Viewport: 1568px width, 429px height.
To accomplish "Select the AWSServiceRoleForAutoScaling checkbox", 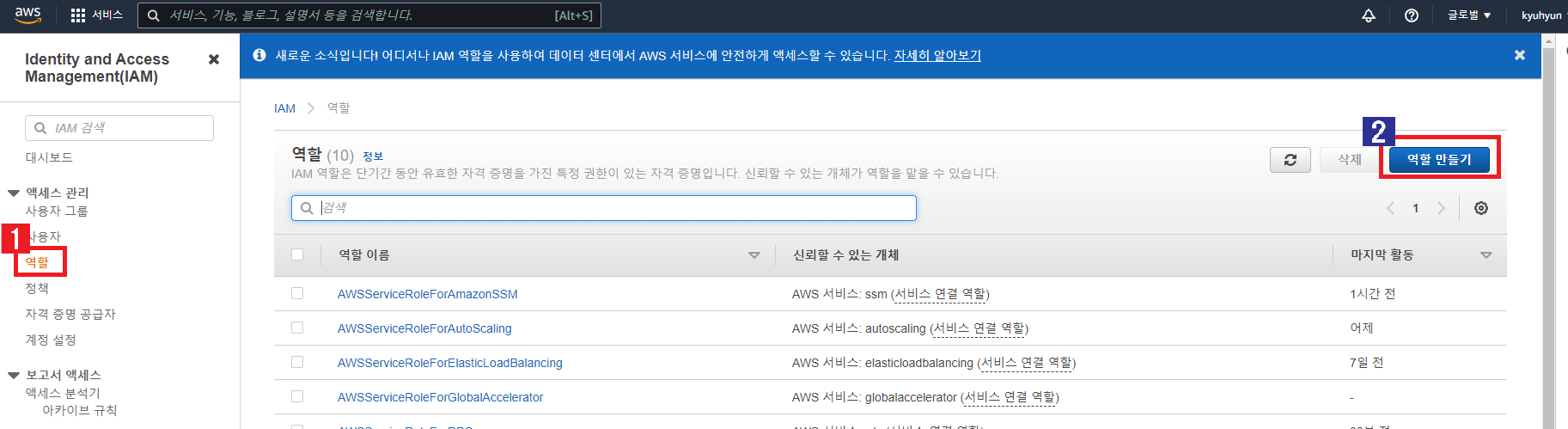I will [x=297, y=328].
